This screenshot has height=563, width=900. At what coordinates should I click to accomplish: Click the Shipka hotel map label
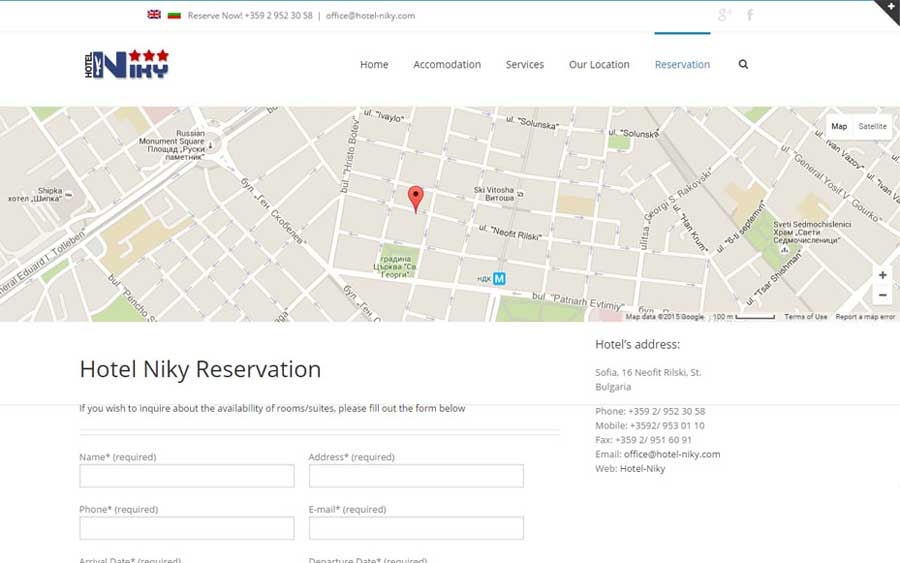tap(36, 195)
